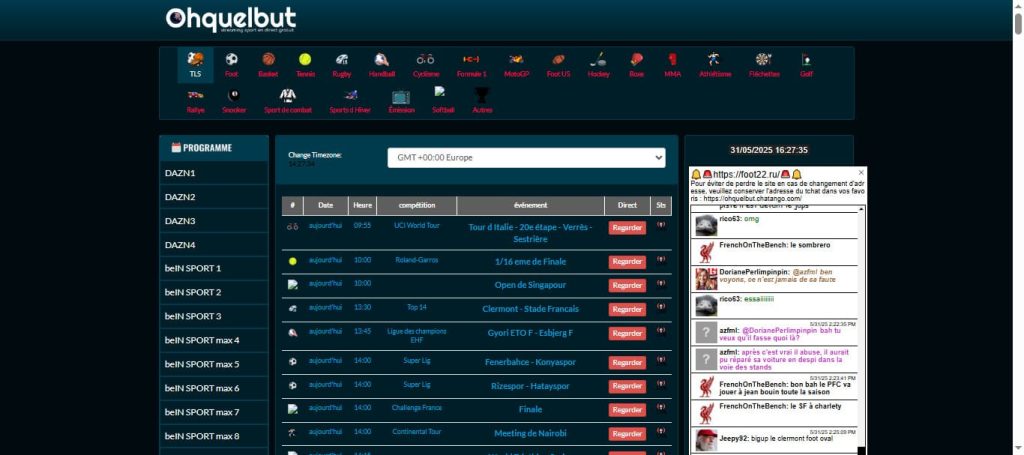
Task: Open the GMT +00:00 Europe timezone dropdown
Action: (526, 158)
